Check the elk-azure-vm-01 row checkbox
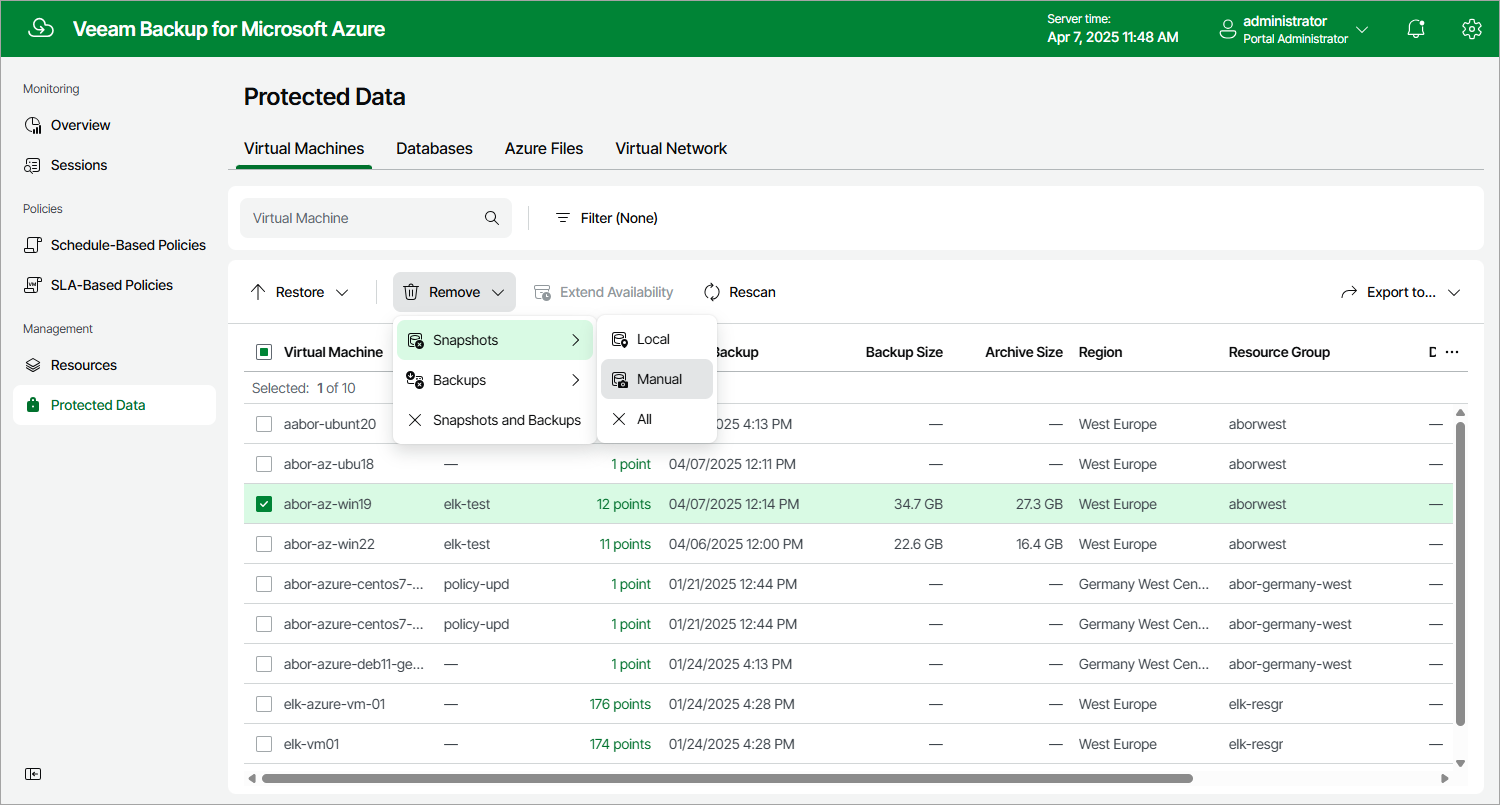The image size is (1500, 805). pos(264,704)
